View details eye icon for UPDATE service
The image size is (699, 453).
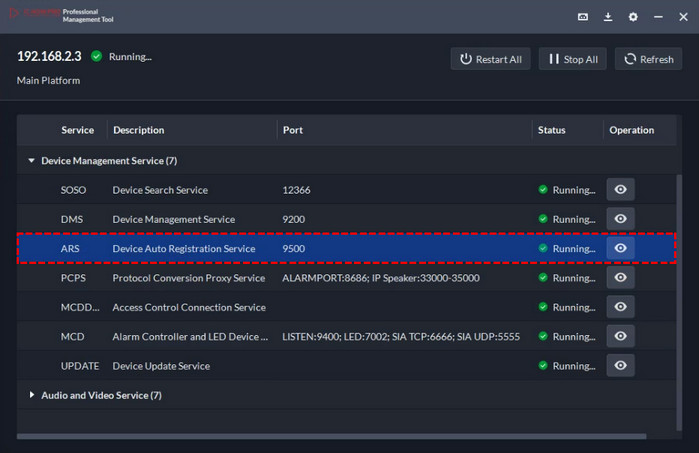(x=621, y=366)
